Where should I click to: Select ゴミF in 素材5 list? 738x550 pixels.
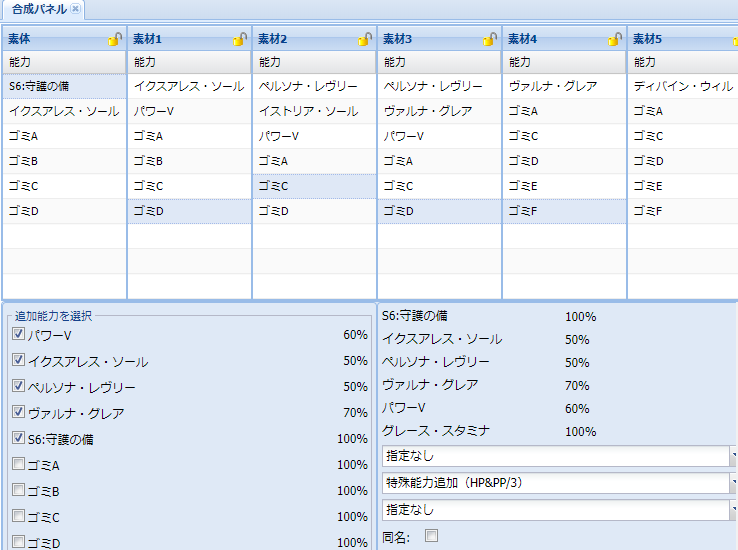tap(683, 211)
